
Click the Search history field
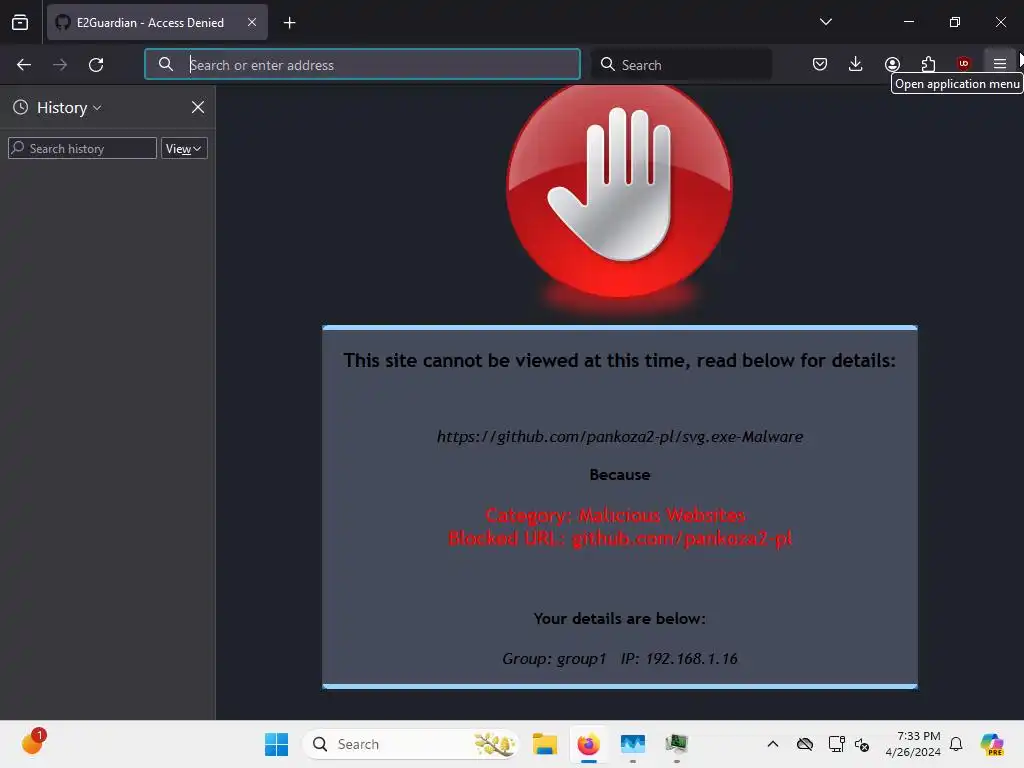82,148
